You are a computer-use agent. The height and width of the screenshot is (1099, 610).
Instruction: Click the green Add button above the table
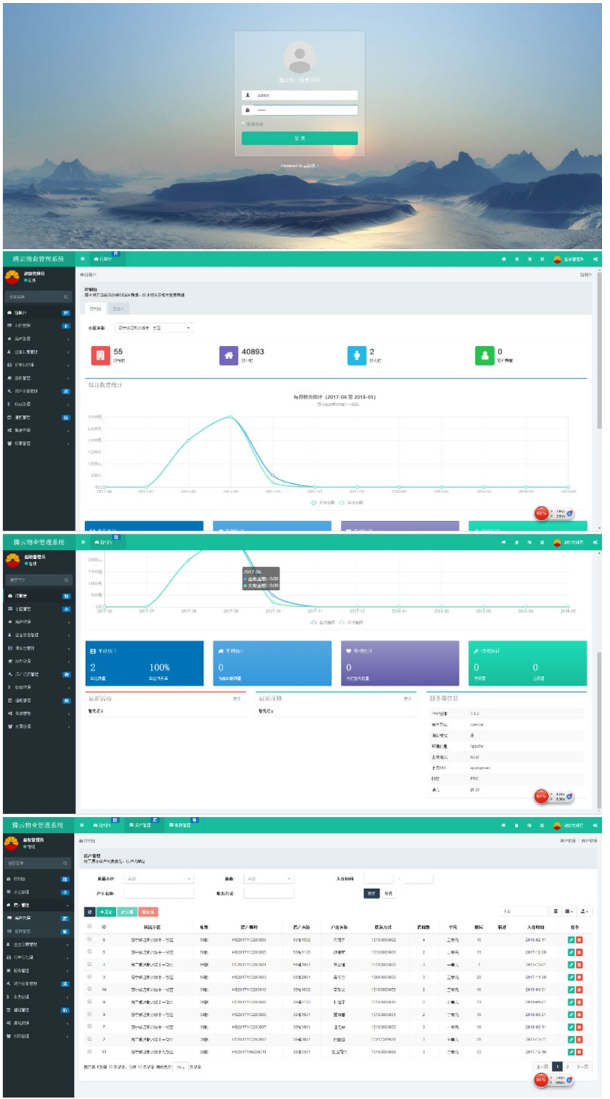(105, 912)
